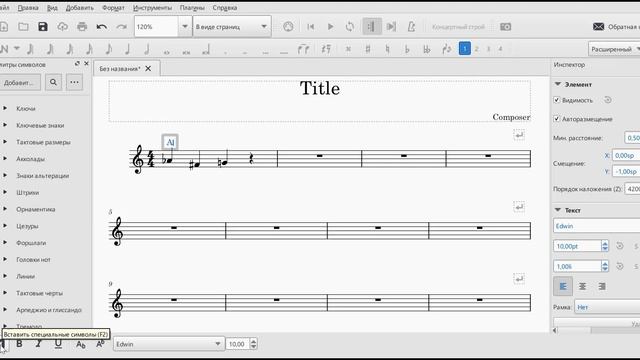Viewport: 640px width, 360px height.
Task: Select voice 2
Action: click(476, 49)
